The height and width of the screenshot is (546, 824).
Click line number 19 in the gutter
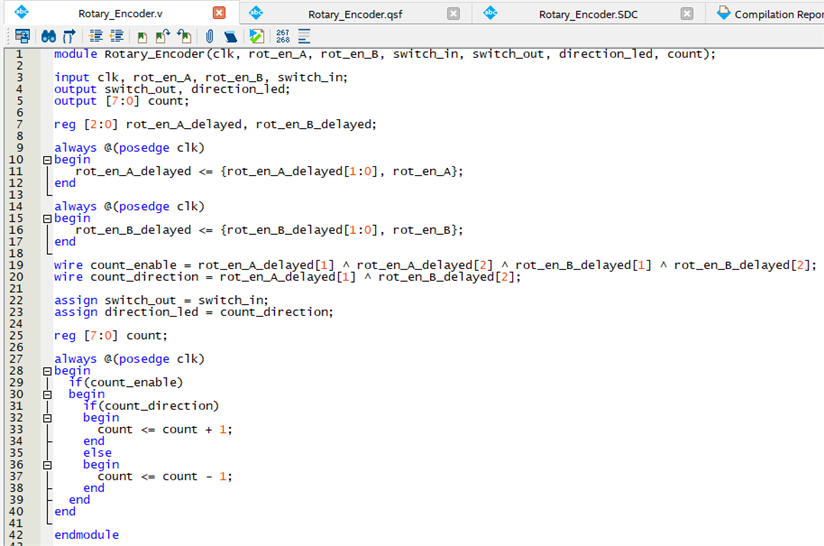[16, 265]
